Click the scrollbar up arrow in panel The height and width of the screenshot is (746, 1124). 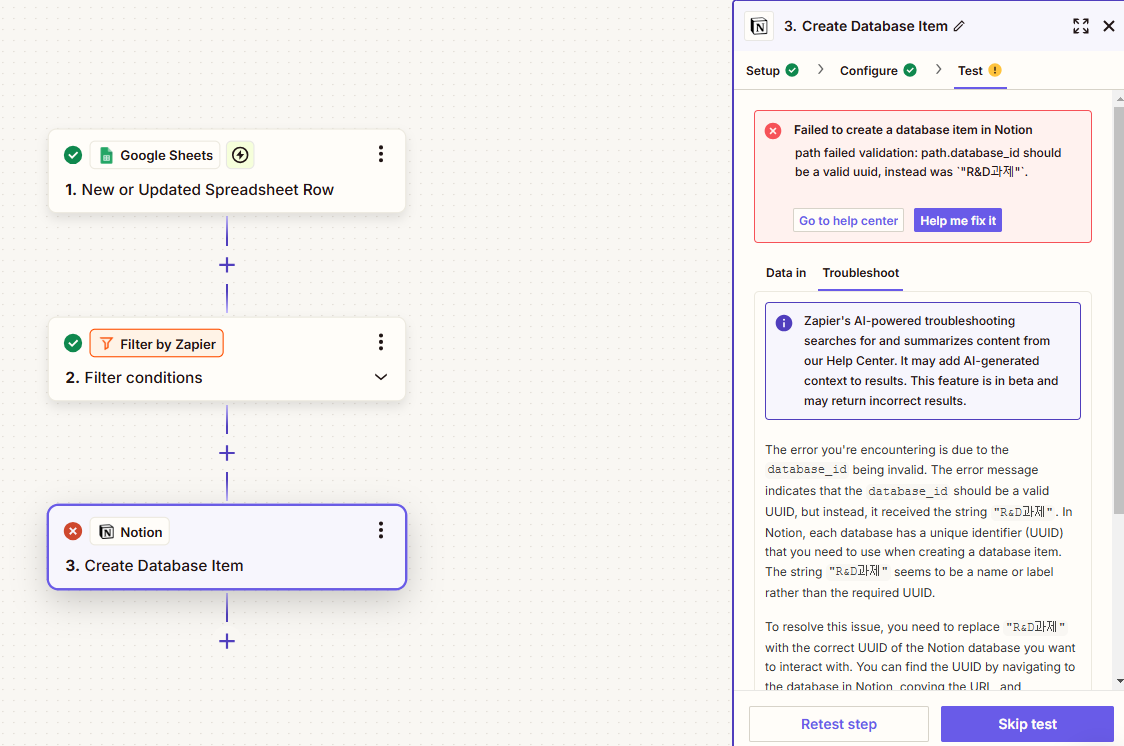1119,97
